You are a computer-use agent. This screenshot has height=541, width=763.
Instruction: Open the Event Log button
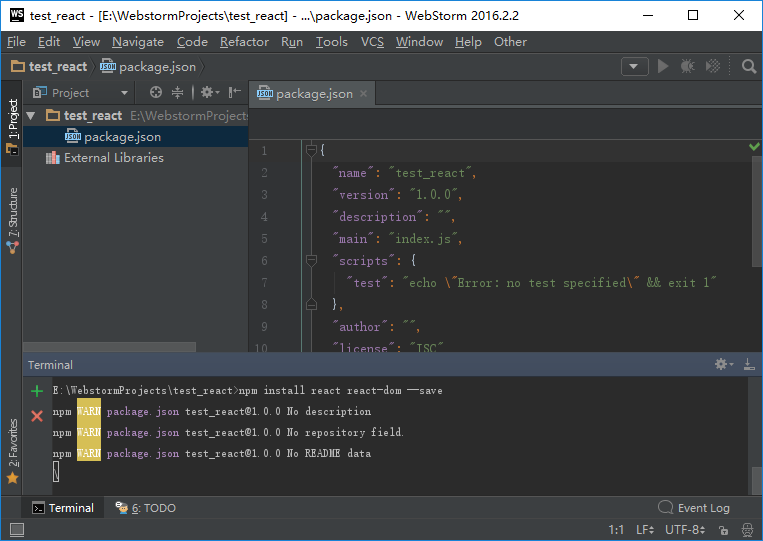[x=694, y=508]
